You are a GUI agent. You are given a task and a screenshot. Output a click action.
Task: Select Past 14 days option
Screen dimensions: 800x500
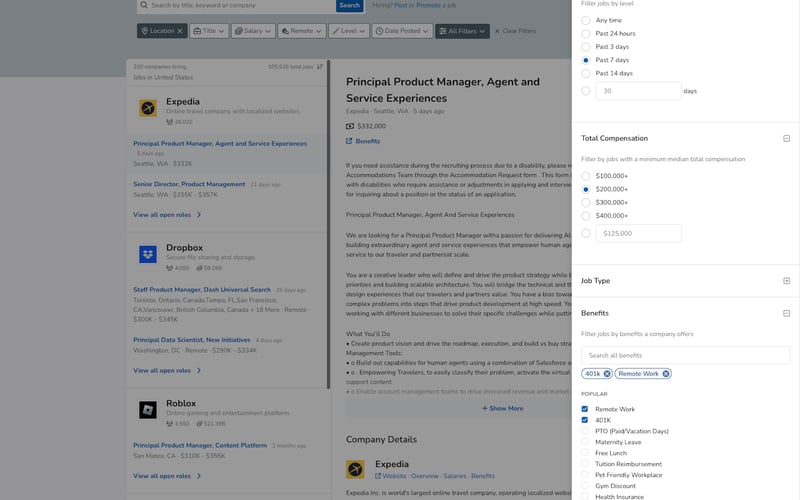586,73
